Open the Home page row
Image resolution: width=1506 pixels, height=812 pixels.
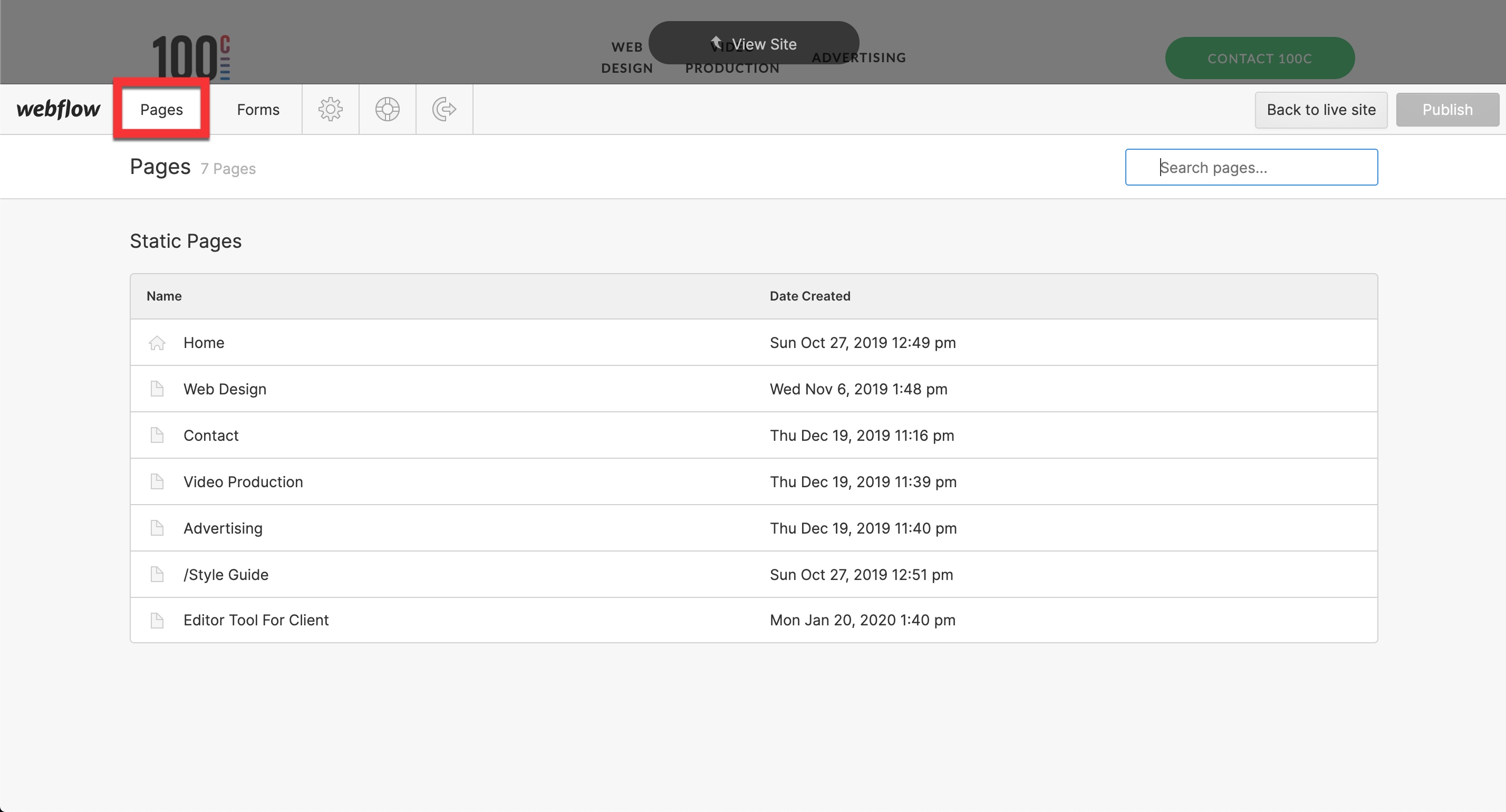coord(754,343)
